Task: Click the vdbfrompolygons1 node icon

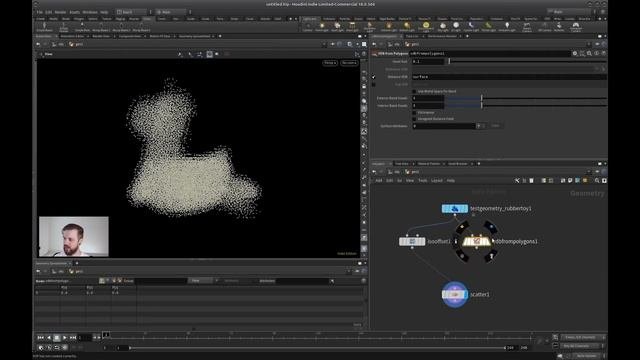Action: (x=476, y=242)
